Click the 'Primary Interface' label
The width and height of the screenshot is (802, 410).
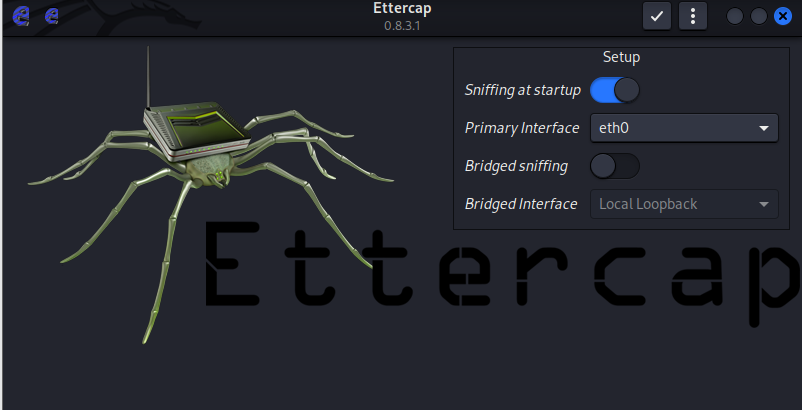(x=522, y=128)
